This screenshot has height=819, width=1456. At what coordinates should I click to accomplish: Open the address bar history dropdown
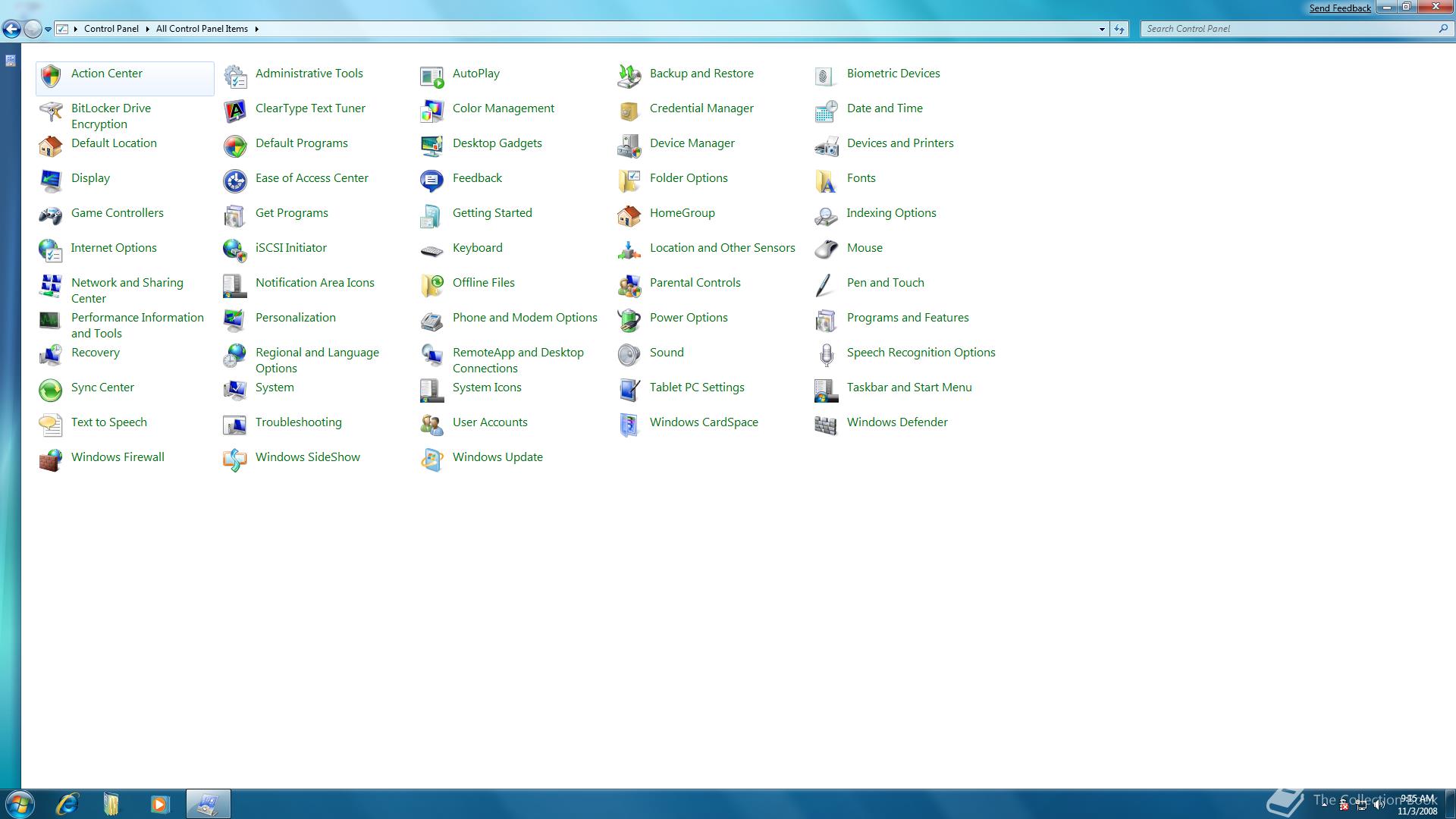point(1102,29)
